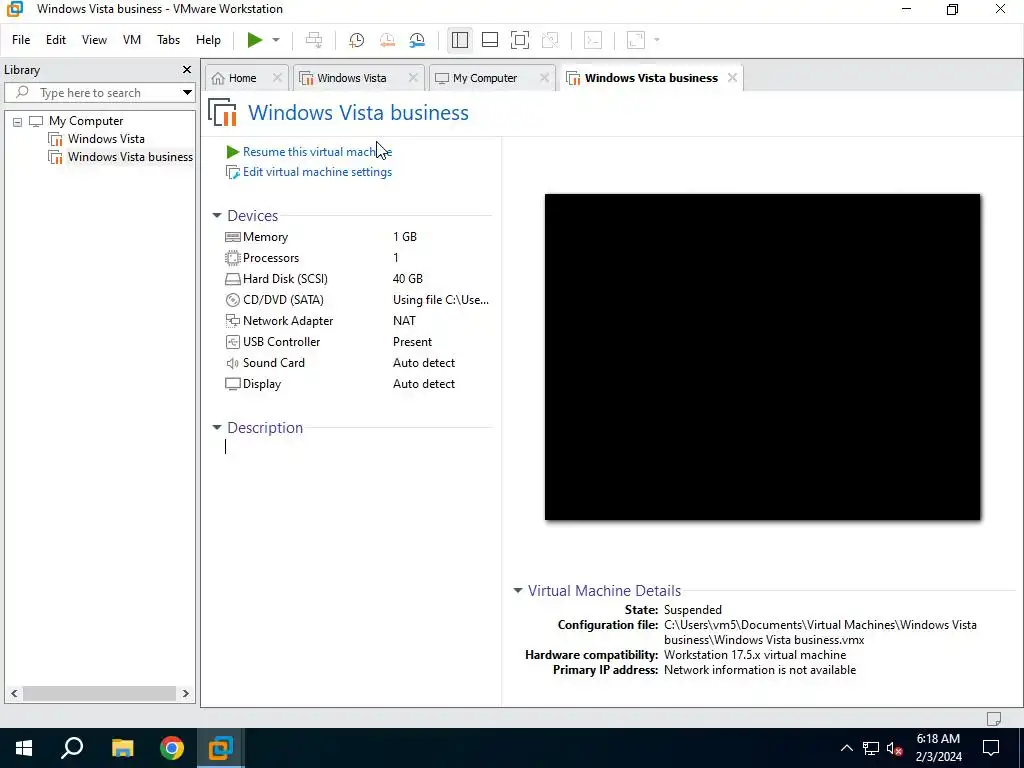Close the My Computer tab
1024x768 pixels.
tap(544, 78)
